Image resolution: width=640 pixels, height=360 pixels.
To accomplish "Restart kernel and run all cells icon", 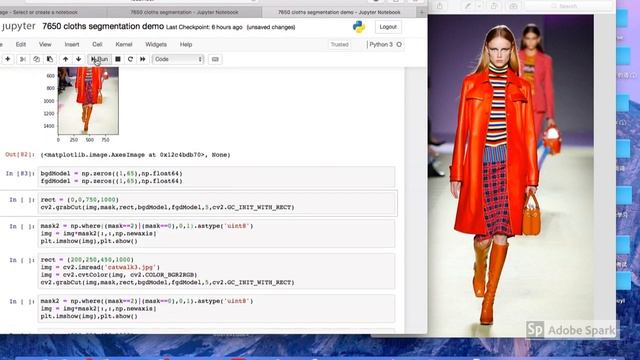I will tap(143, 59).
